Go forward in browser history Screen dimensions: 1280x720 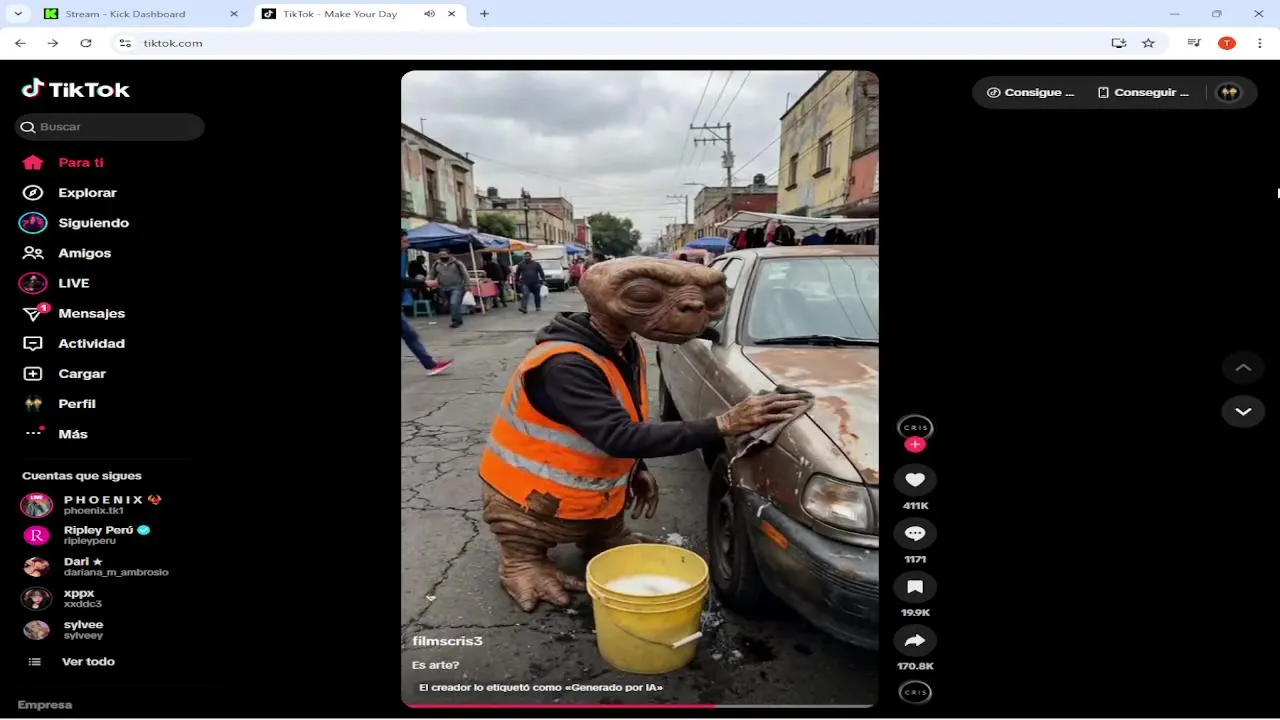53,43
